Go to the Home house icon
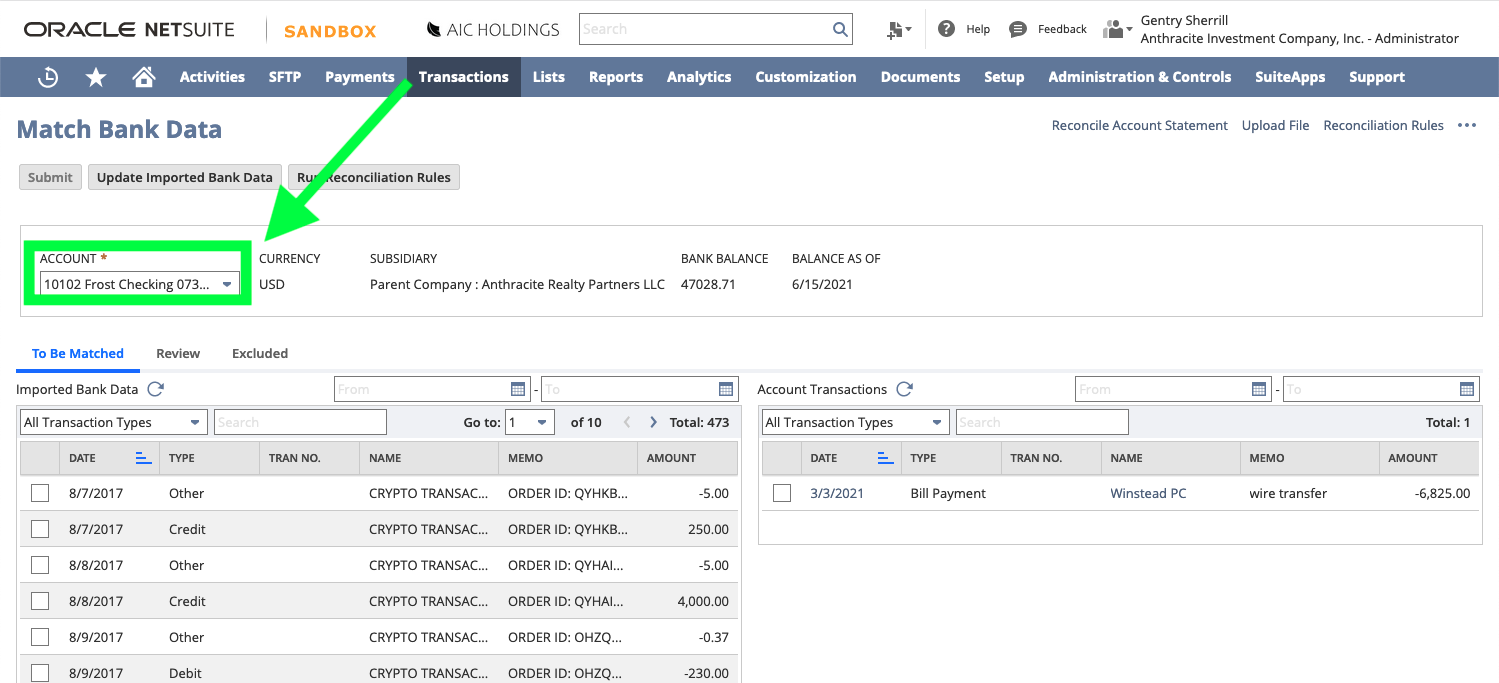The height and width of the screenshot is (683, 1499). tap(144, 77)
